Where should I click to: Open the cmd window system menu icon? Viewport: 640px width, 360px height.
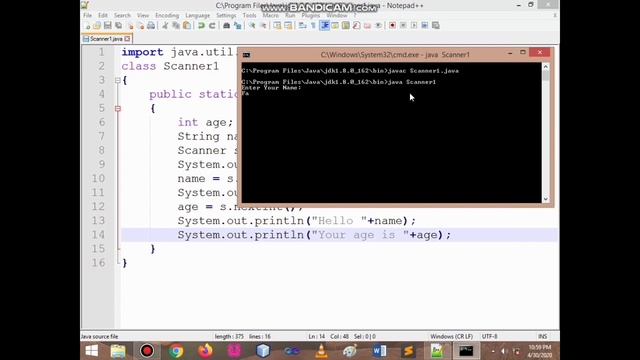247,55
